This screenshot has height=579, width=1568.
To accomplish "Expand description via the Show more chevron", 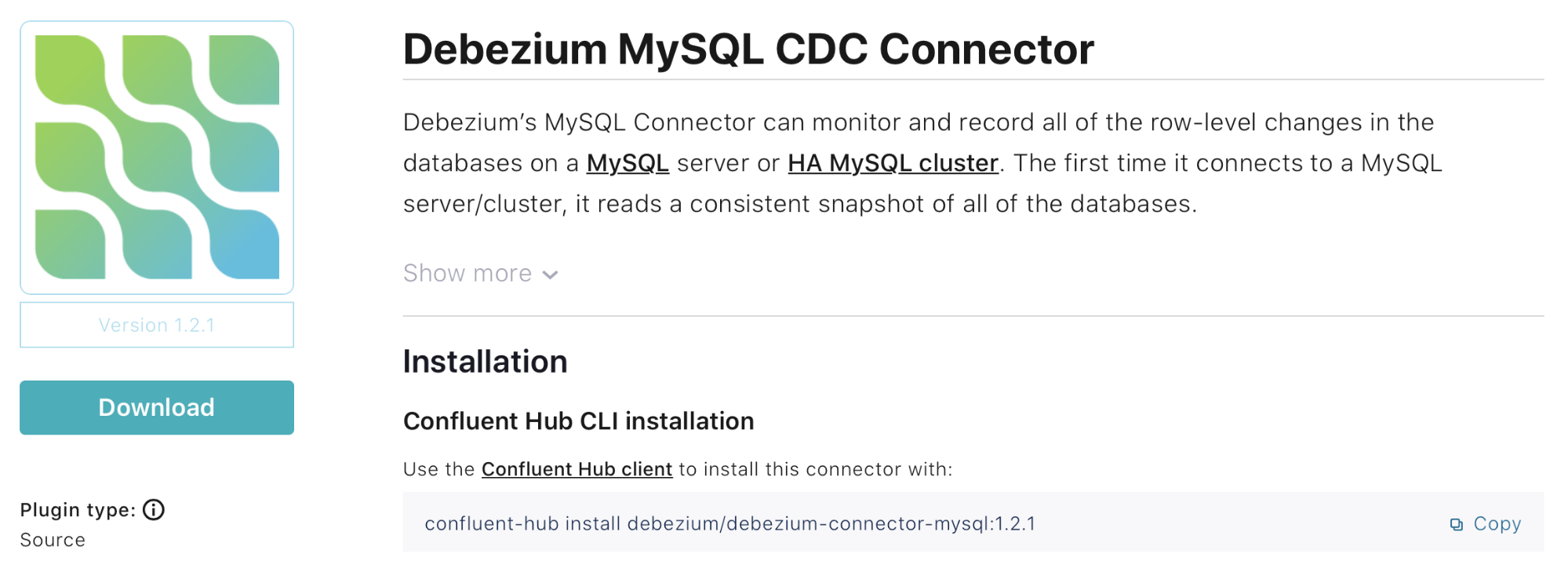I will [x=551, y=275].
